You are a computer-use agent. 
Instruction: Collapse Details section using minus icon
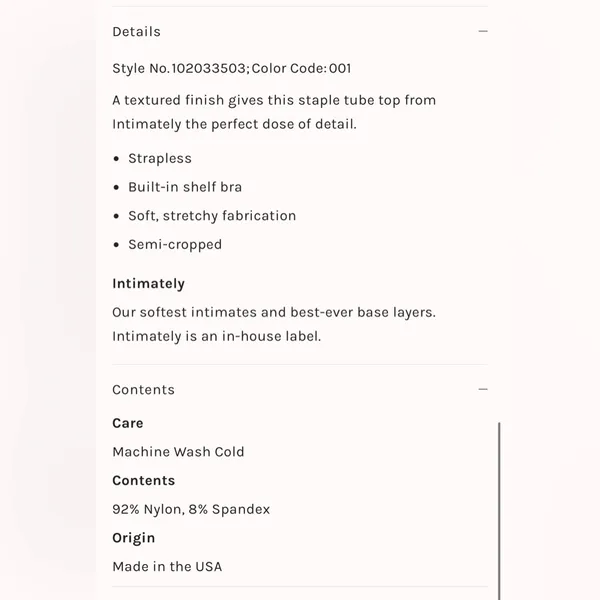[483, 31]
